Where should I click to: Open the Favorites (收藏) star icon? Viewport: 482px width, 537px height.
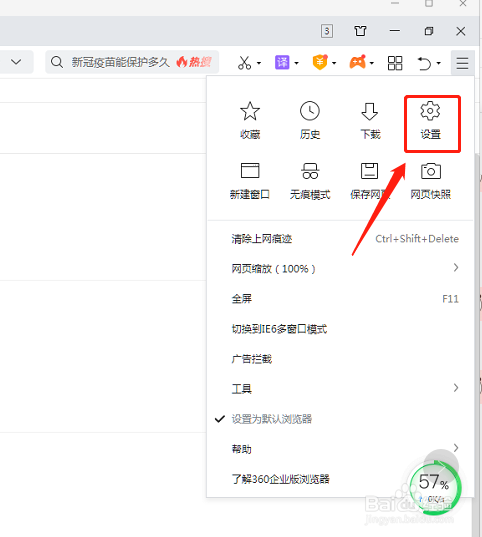250,111
